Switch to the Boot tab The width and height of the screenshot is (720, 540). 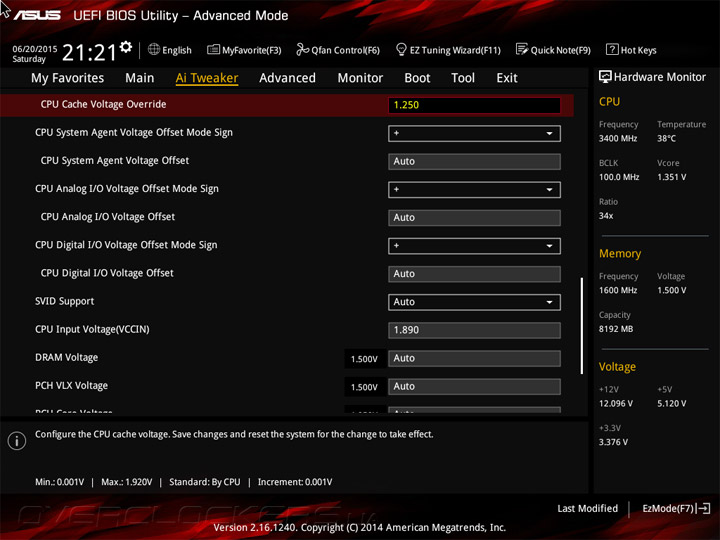[x=417, y=78]
